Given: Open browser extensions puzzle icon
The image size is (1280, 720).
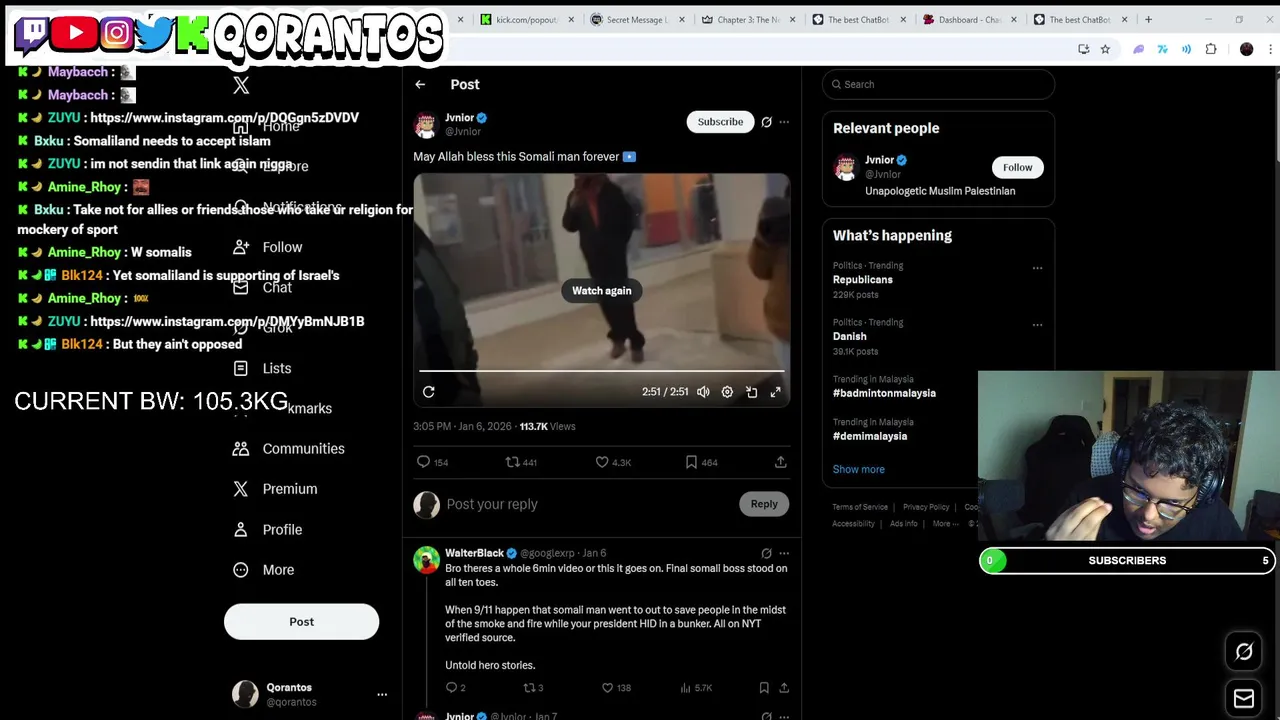Looking at the screenshot, I should (x=1211, y=49).
